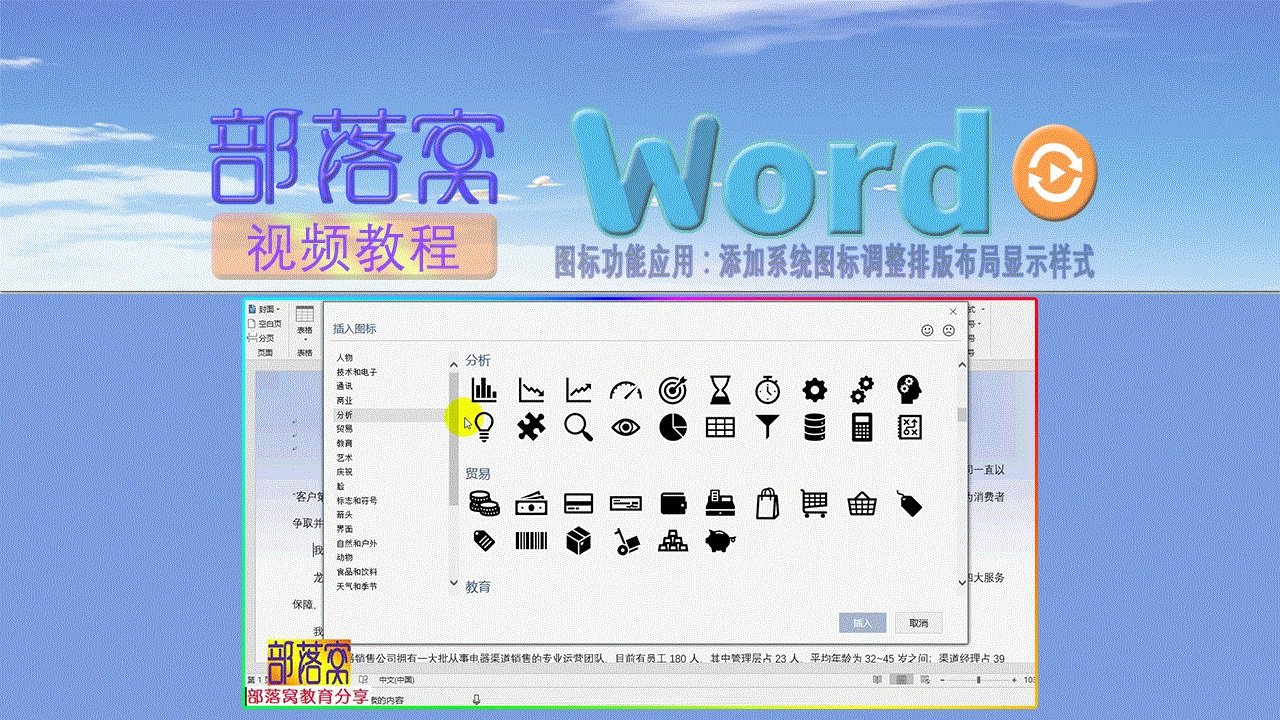
Task: Open the 艺术 category
Action: (x=344, y=457)
